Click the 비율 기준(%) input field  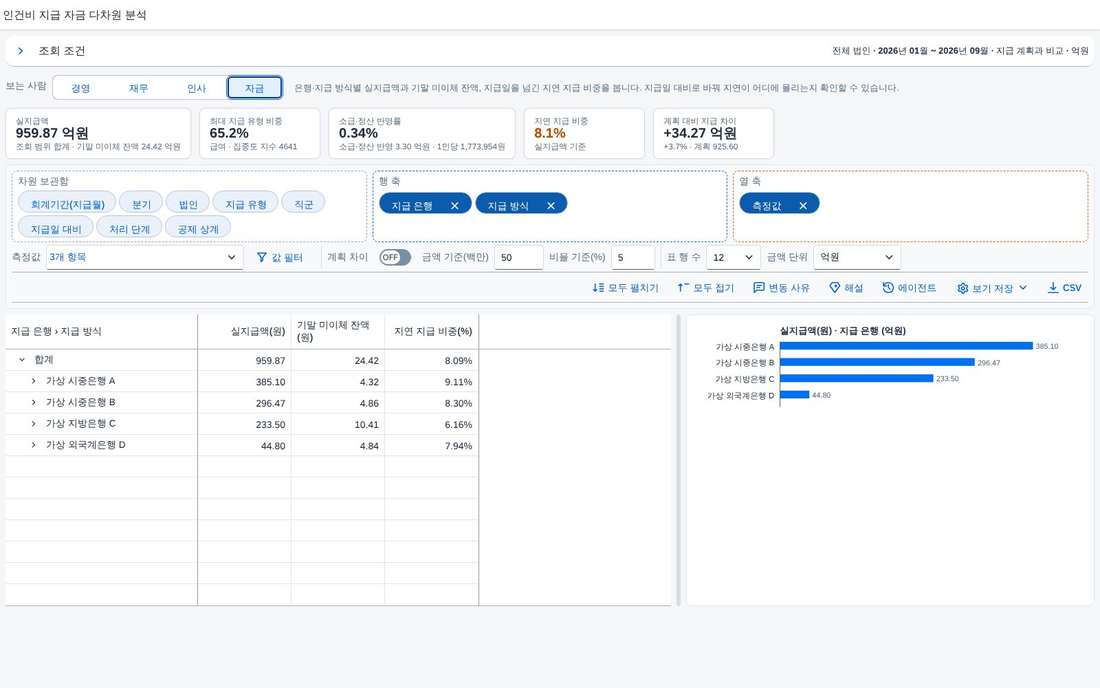pos(633,257)
